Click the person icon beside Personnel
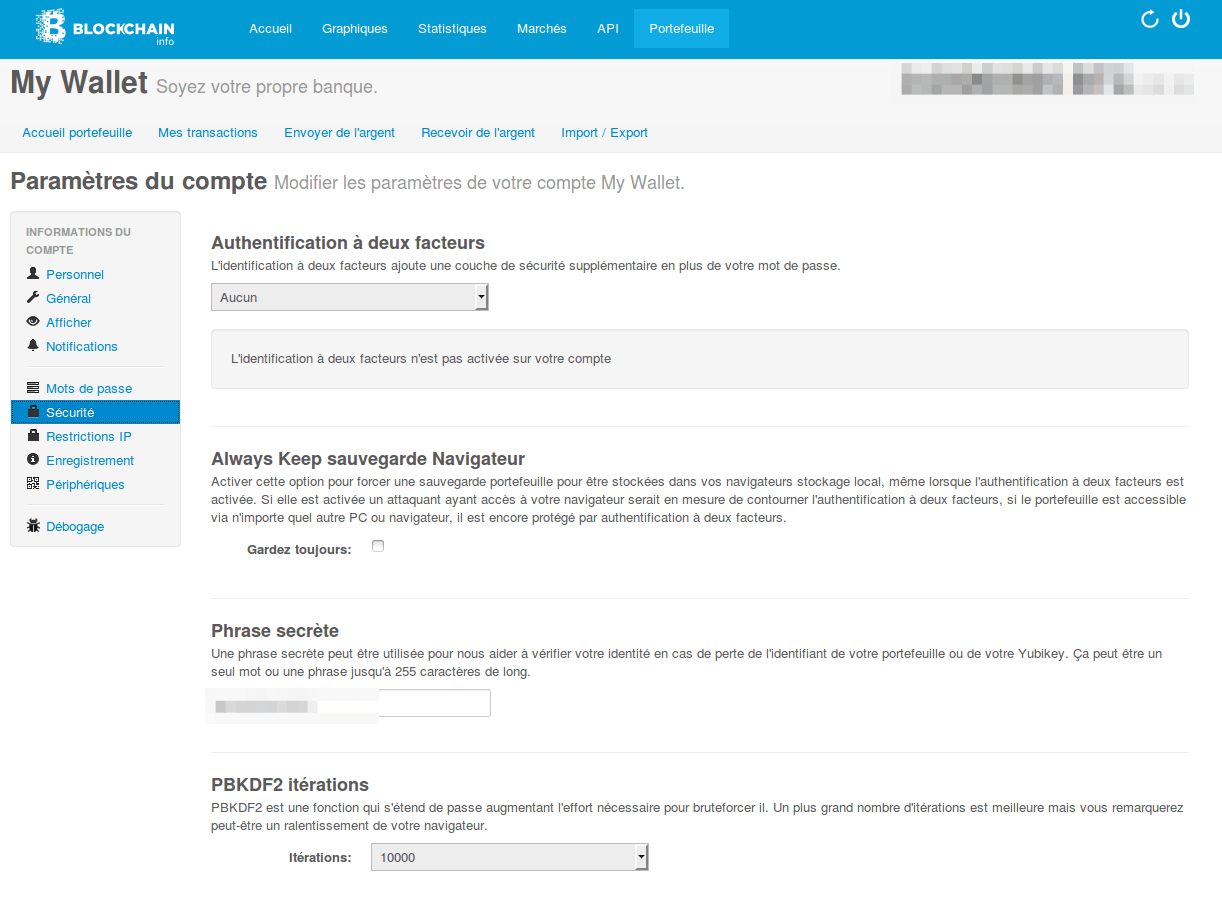 click(x=33, y=273)
